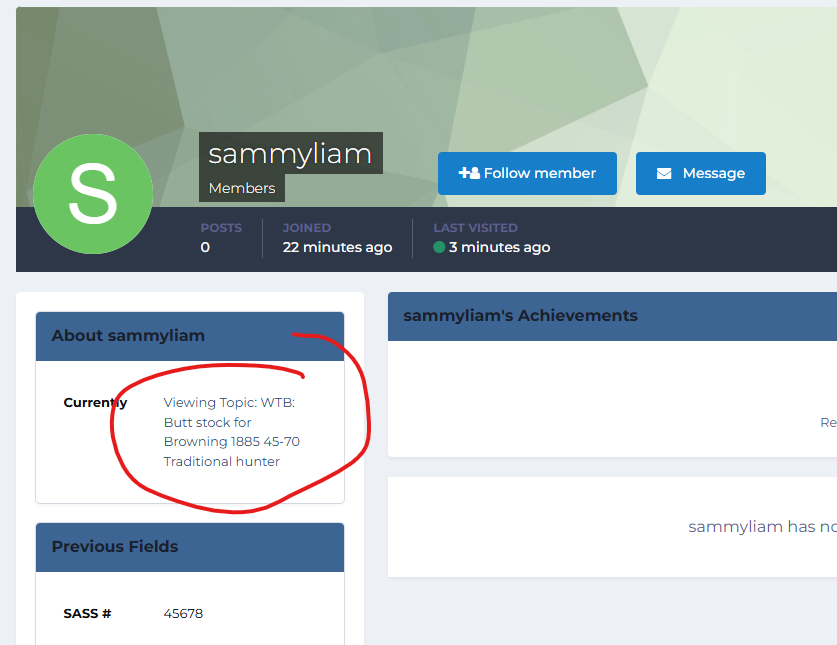Click the green online status dot
This screenshot has height=645, width=837.
(x=439, y=248)
